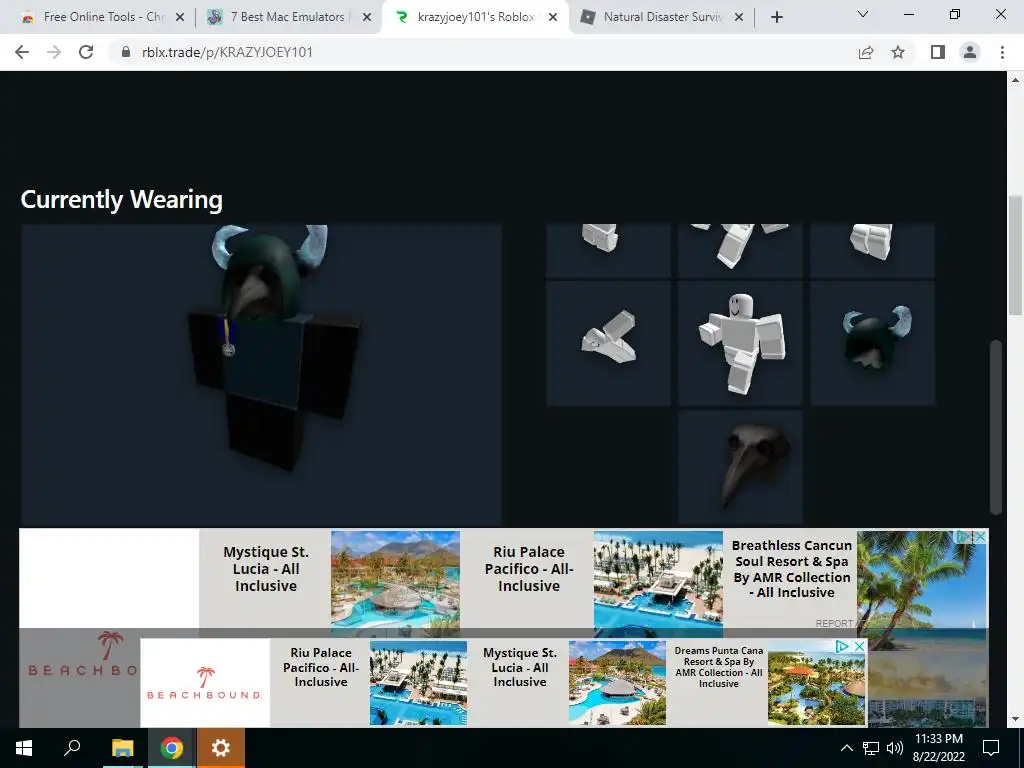1024x768 pixels.
Task: Open Breathless Cancun Soul Resort ad
Action: point(856,579)
